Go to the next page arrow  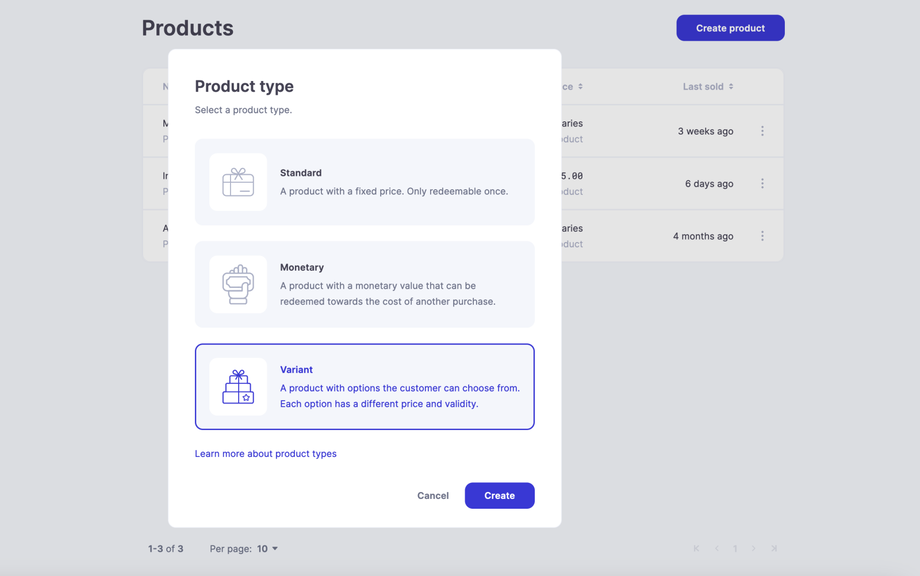pyautogui.click(x=754, y=548)
